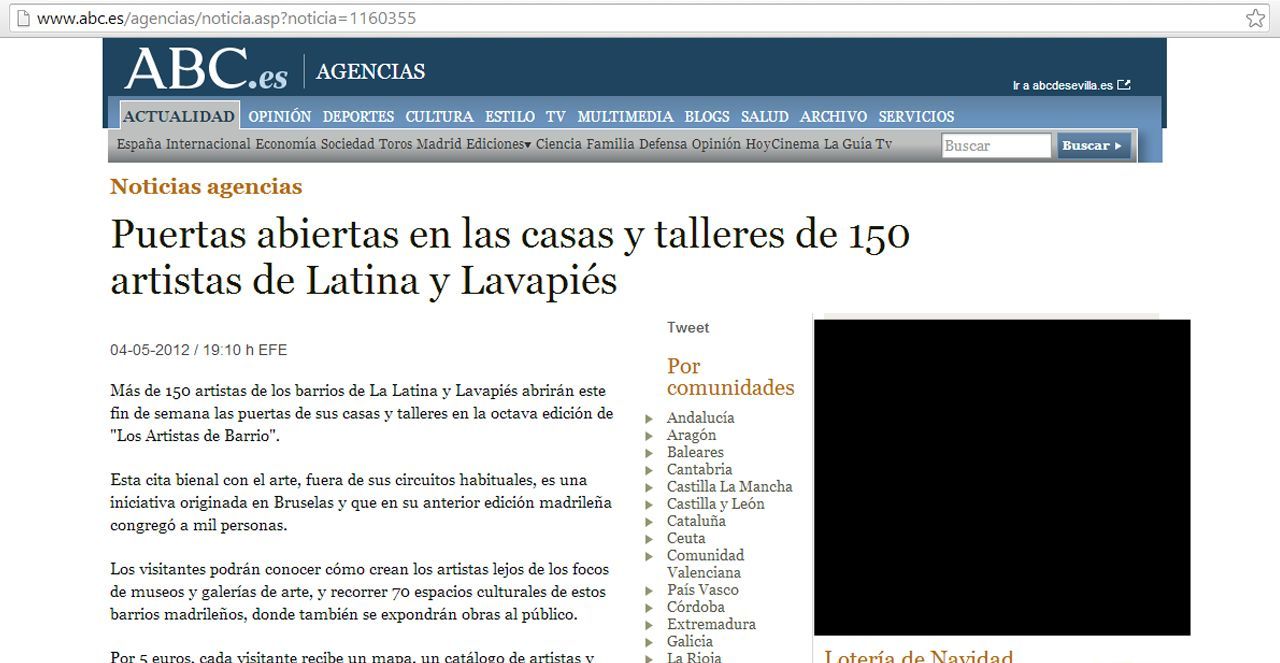Select Castilla La Mancha community
The image size is (1280, 663).
click(x=730, y=486)
